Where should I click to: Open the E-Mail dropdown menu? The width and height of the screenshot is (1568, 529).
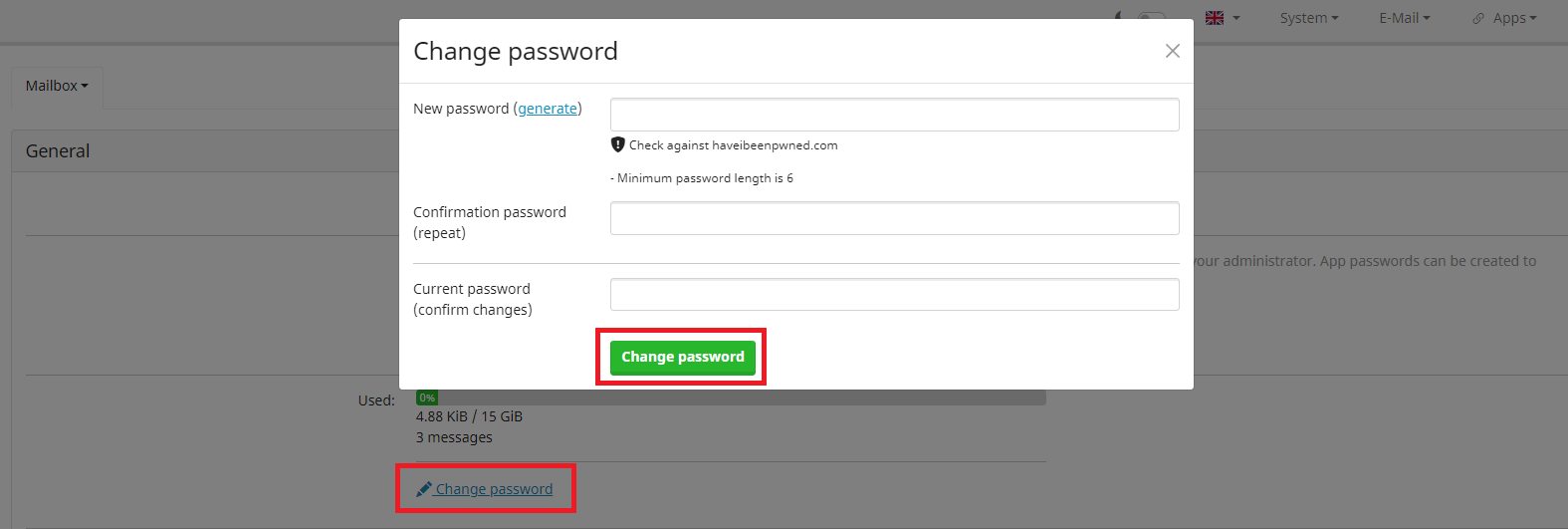coord(1405,18)
